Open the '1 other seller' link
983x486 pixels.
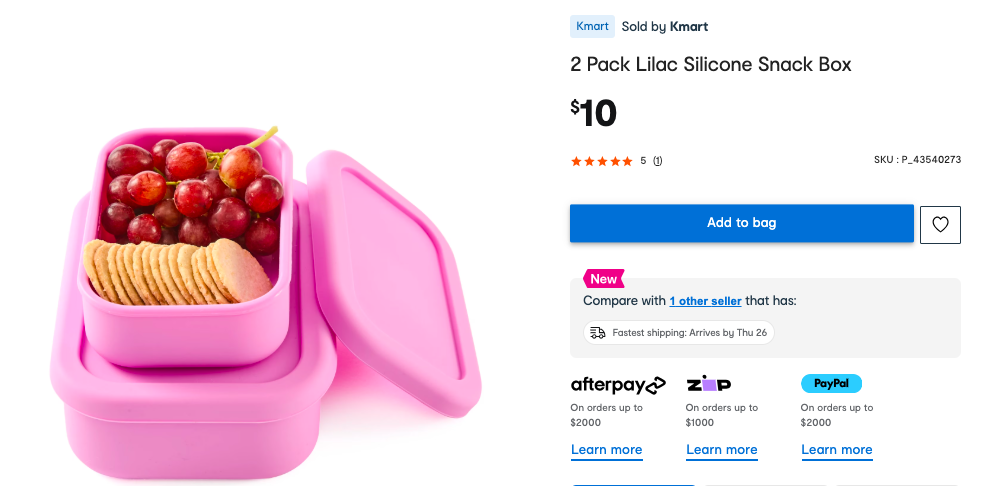(705, 301)
